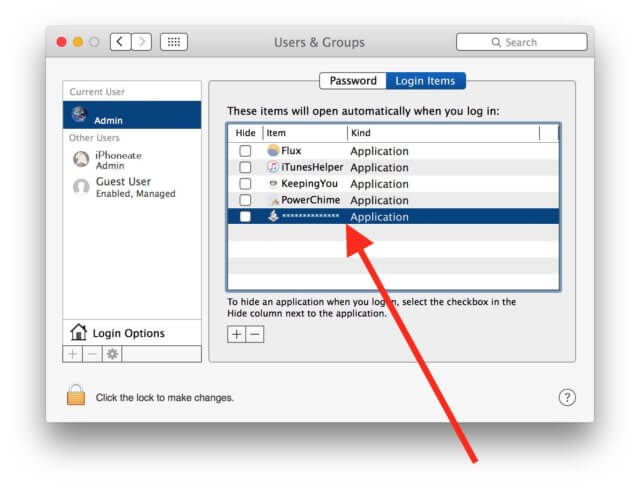640x488 pixels.
Task: Select the KeepingYou item name
Action: tap(309, 183)
